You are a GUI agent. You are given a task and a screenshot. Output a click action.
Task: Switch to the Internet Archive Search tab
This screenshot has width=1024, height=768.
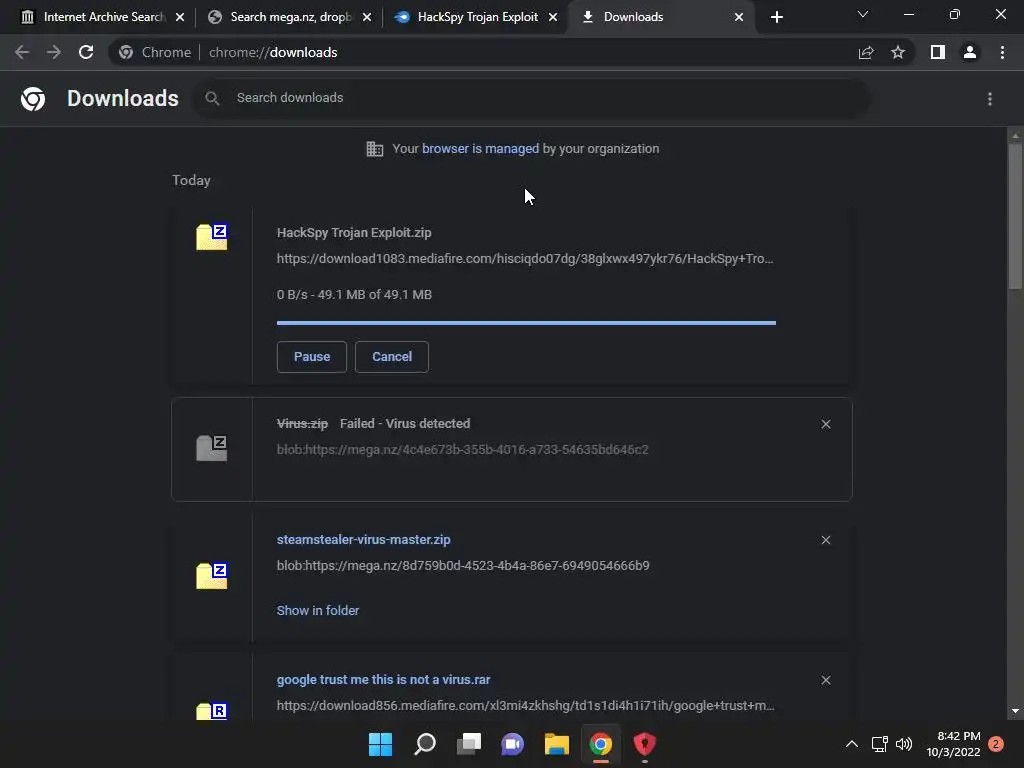(102, 17)
